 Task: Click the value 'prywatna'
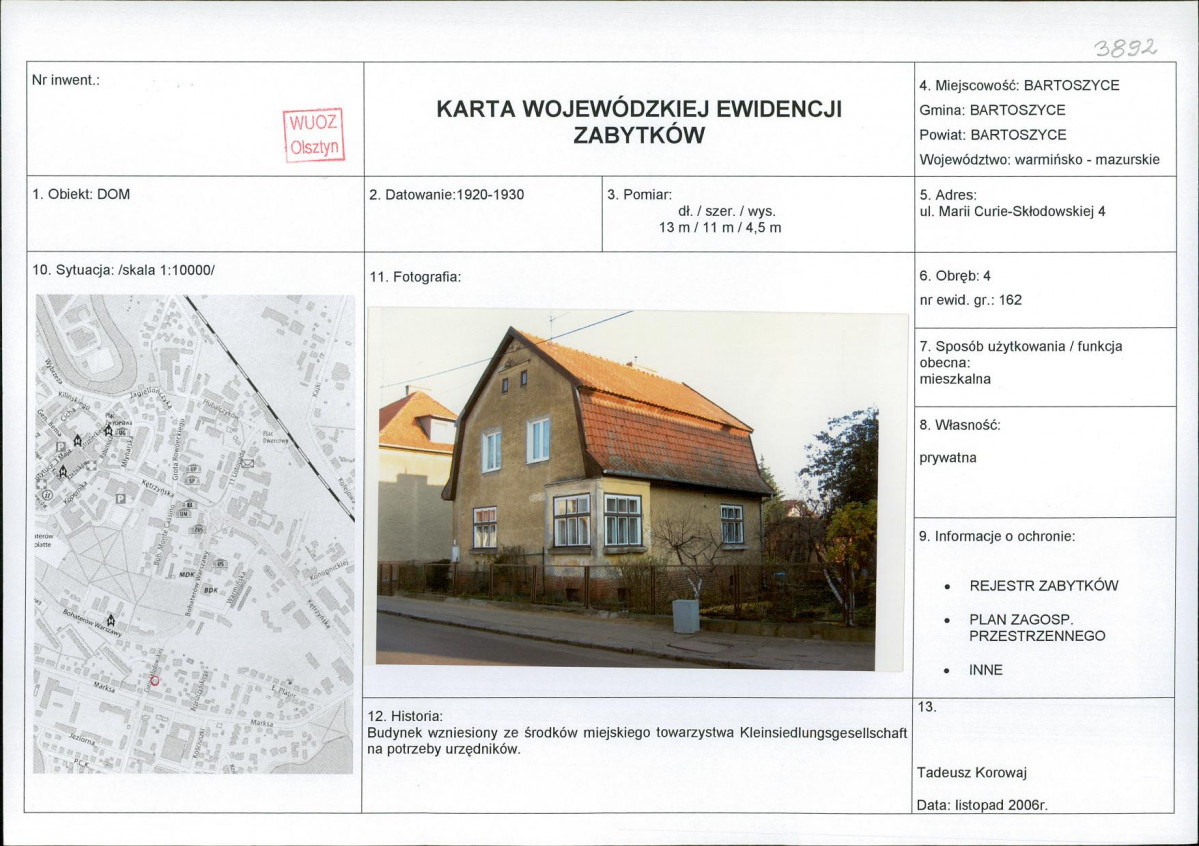948,457
